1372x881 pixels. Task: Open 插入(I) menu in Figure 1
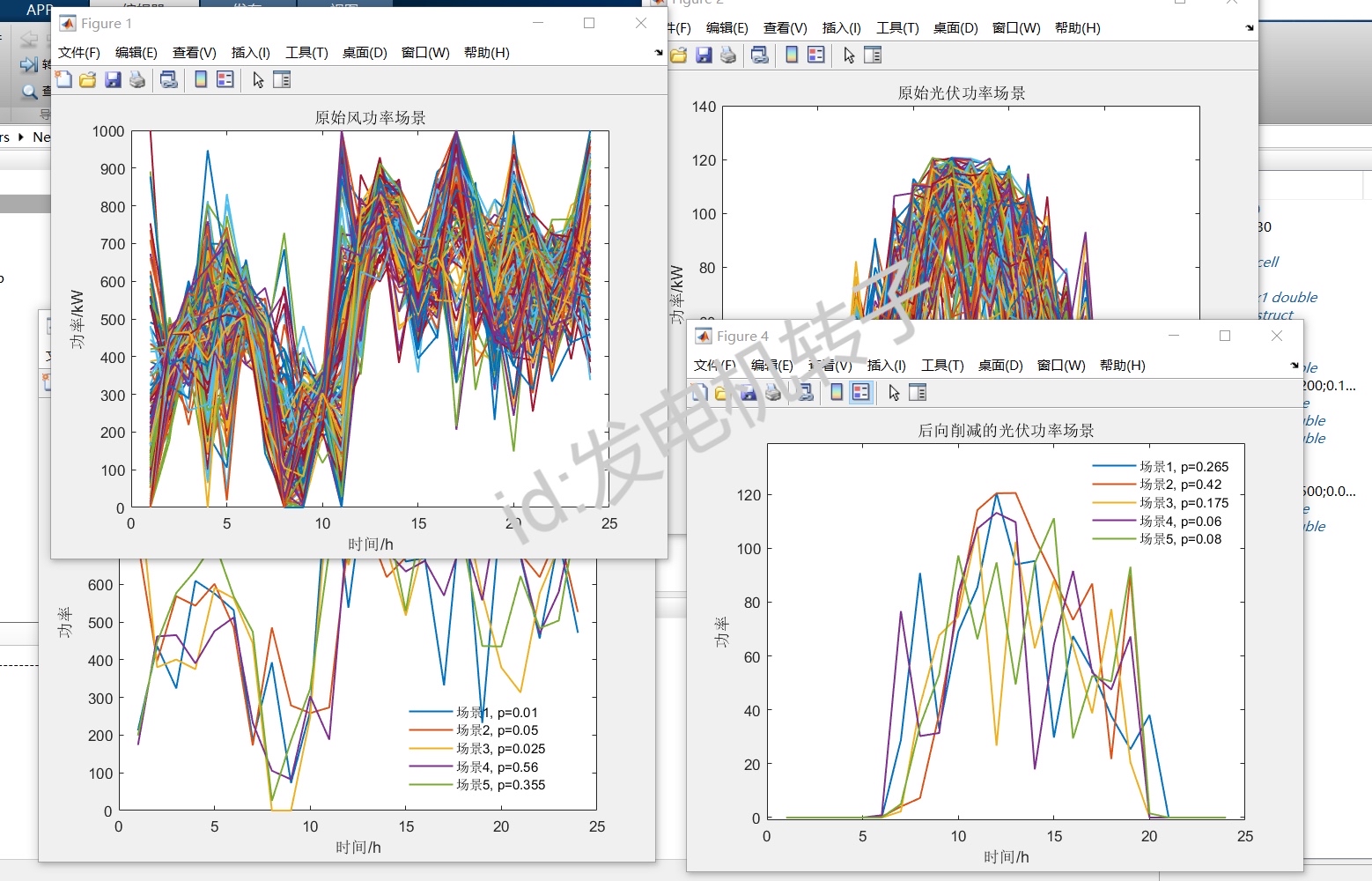[251, 53]
